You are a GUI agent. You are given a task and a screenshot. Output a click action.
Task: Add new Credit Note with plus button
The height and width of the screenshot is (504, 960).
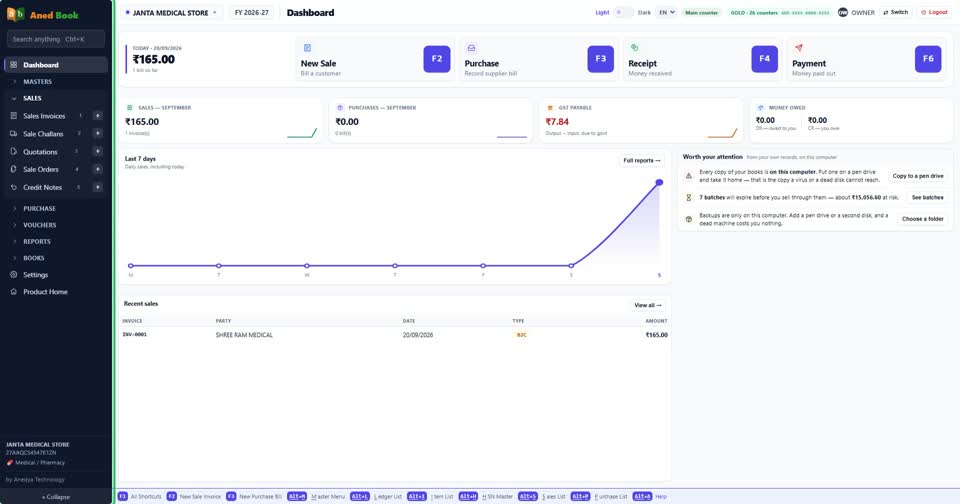pos(97,187)
